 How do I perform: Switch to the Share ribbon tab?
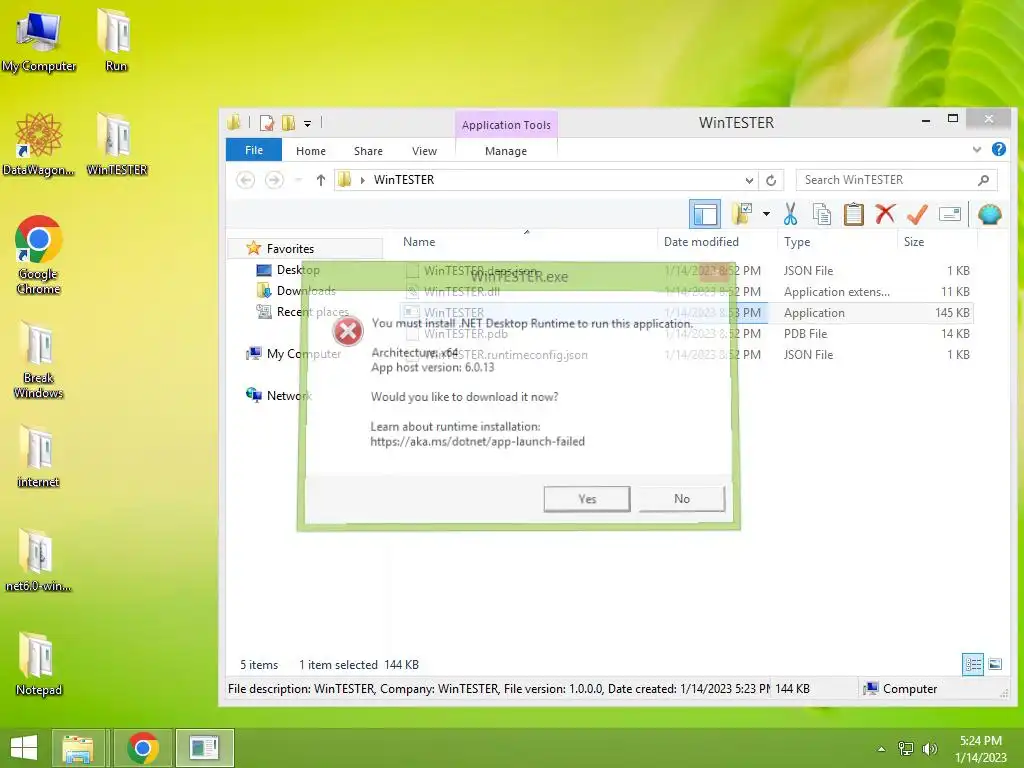pos(368,151)
